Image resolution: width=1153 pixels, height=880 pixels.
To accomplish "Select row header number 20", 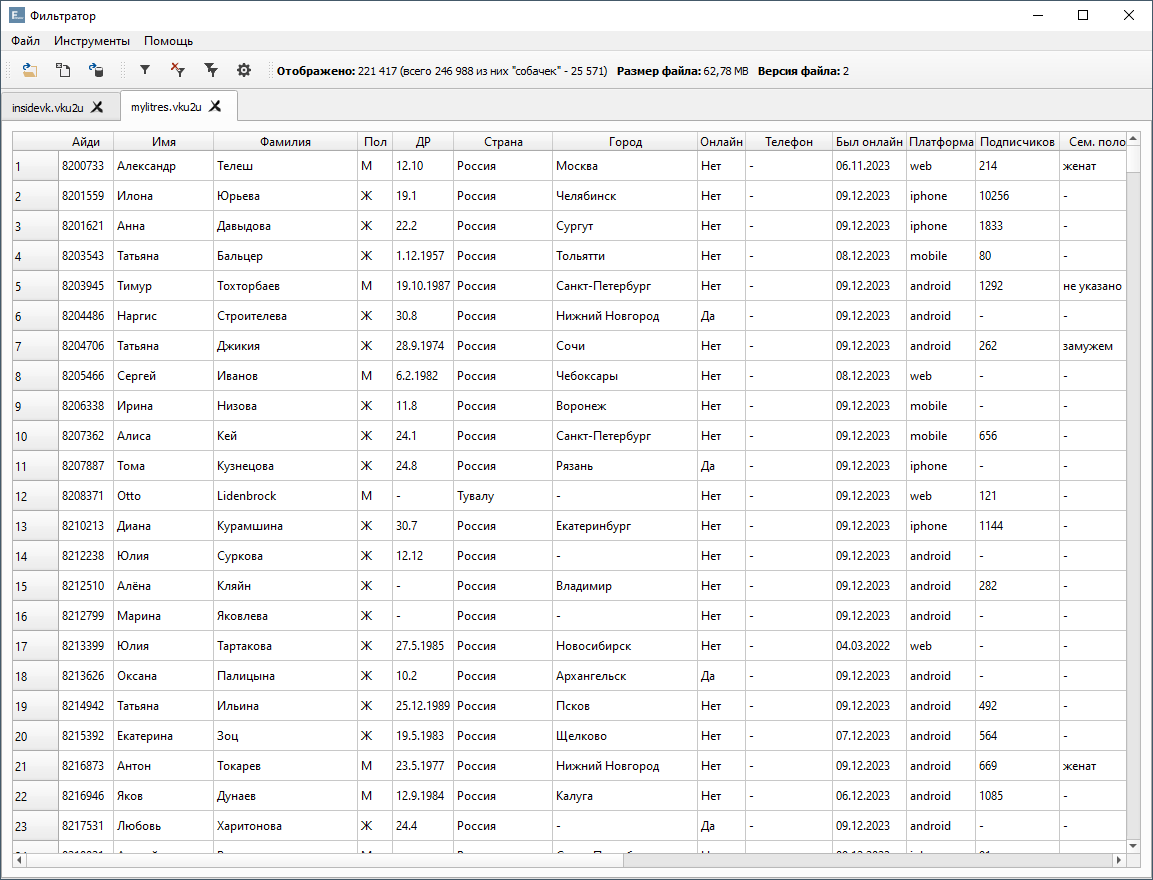I will point(35,736).
